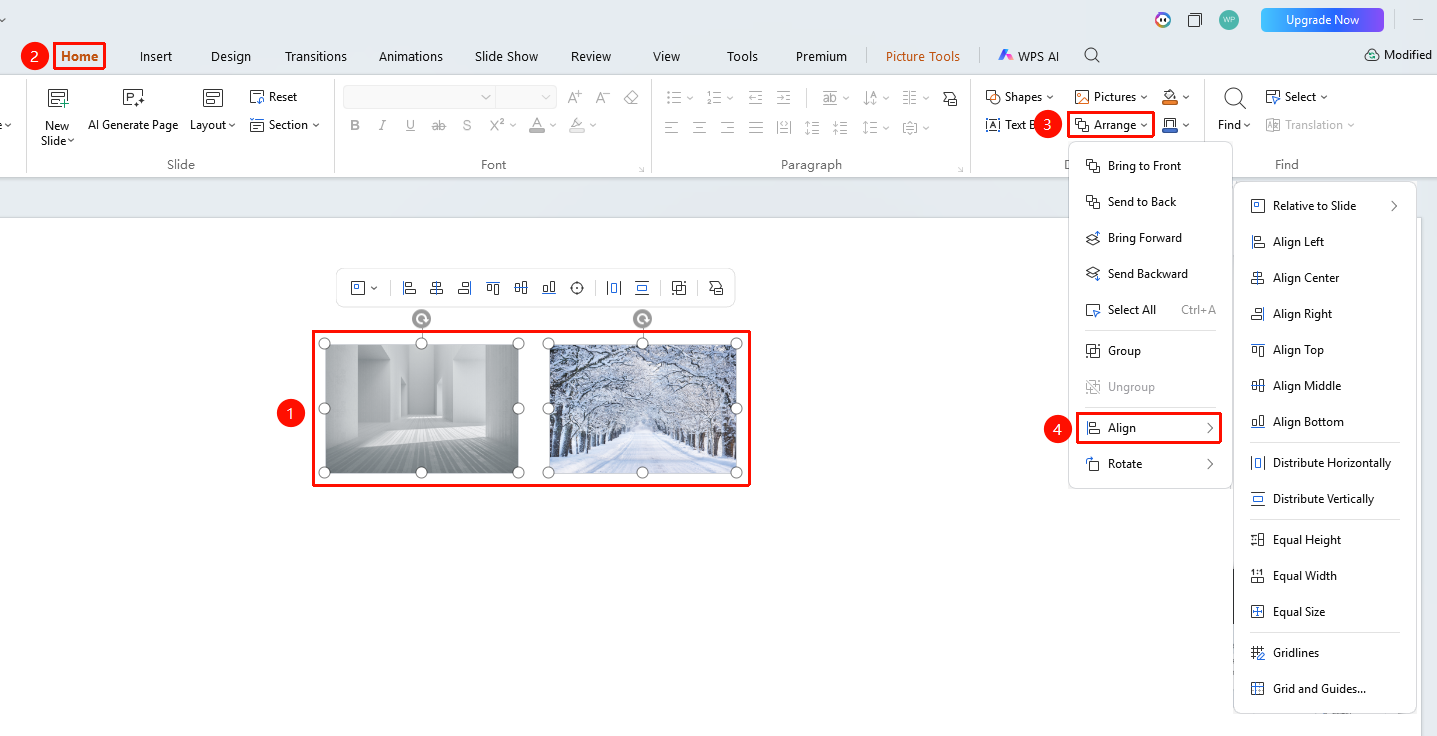Open WPS AI
The height and width of the screenshot is (736, 1437).
point(1028,56)
